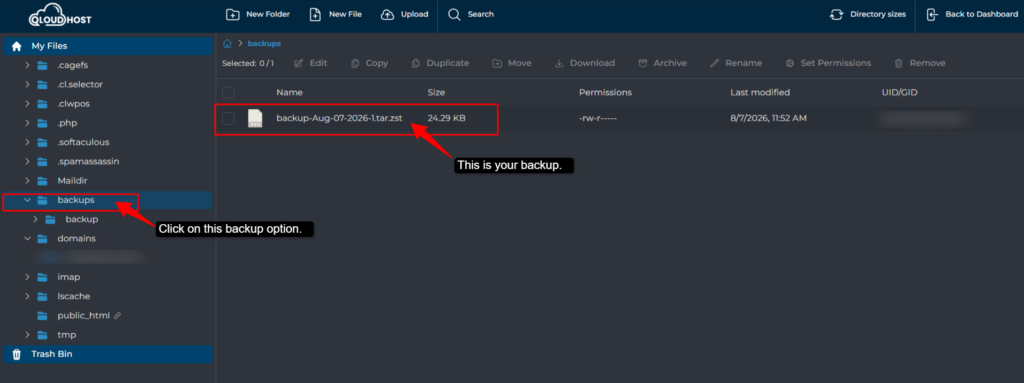Sort by the Last modified column header
The width and height of the screenshot is (1024, 383).
760,93
